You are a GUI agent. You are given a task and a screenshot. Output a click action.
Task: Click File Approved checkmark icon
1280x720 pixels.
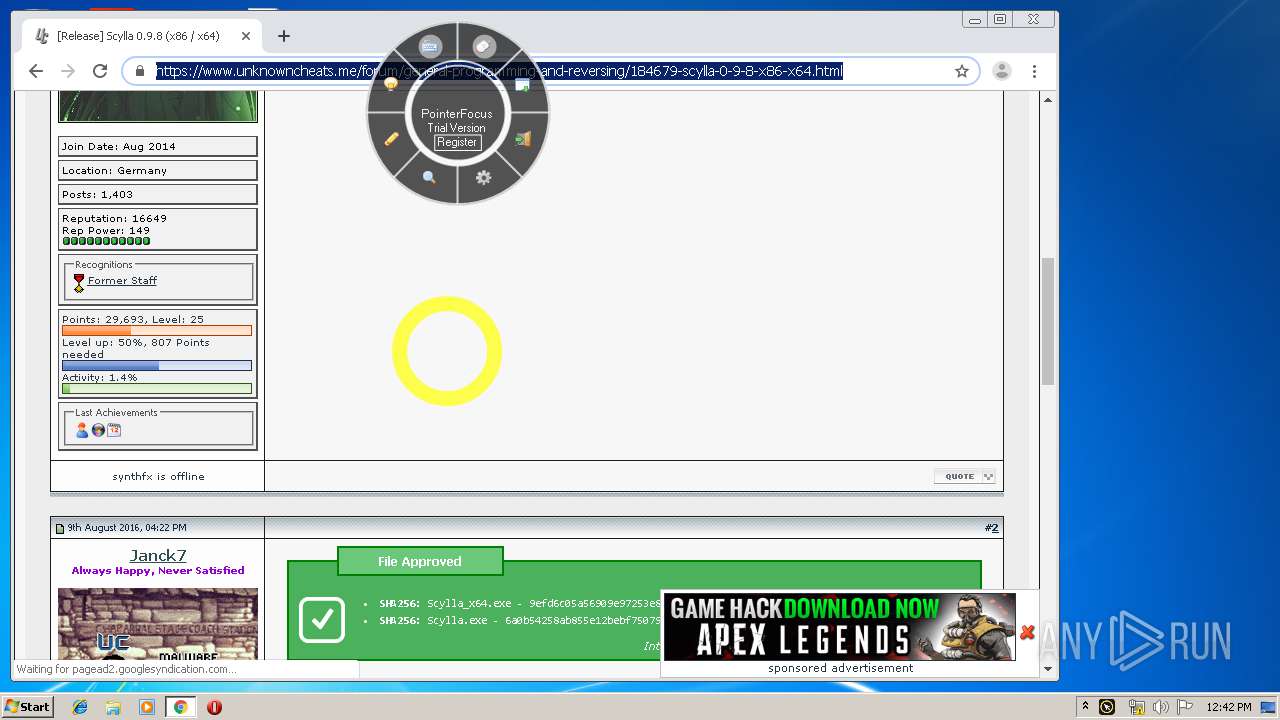pos(322,620)
